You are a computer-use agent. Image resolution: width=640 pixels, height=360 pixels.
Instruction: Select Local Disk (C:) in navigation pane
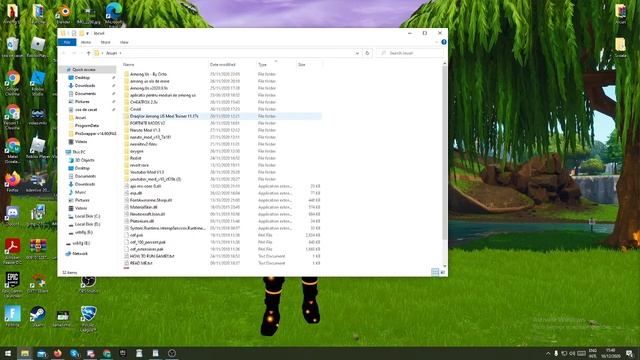87,216
